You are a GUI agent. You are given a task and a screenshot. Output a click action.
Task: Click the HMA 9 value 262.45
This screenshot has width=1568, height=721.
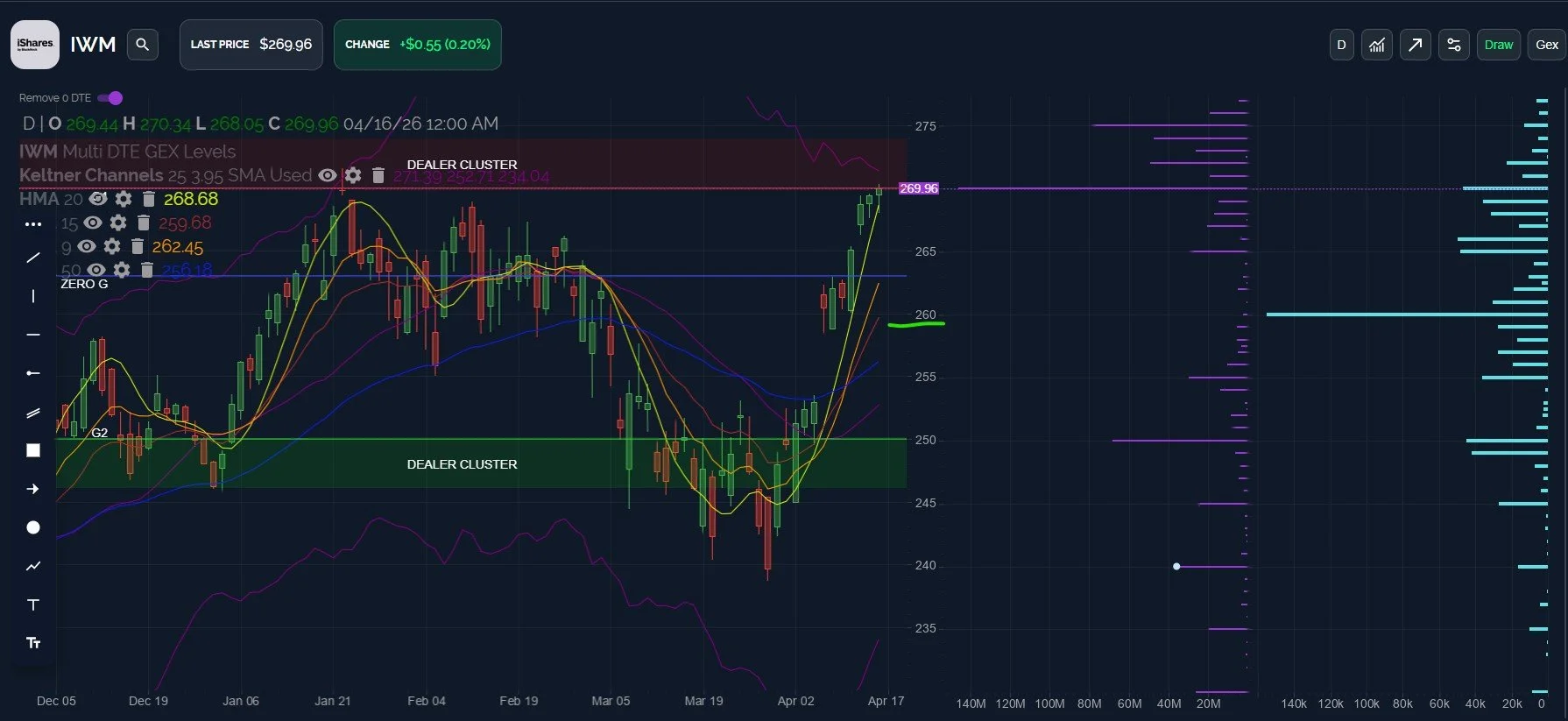click(x=178, y=246)
